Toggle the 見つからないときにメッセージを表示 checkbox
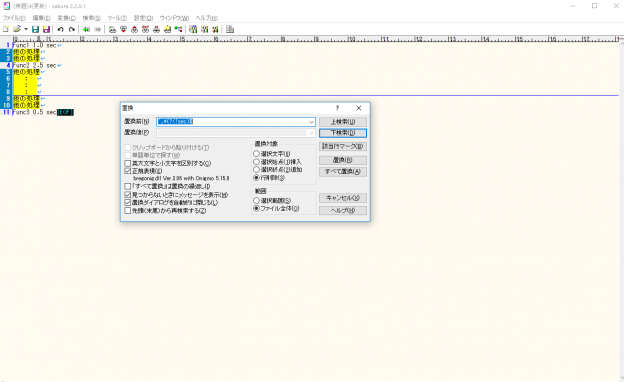This screenshot has height=382, width=624. tap(128, 195)
